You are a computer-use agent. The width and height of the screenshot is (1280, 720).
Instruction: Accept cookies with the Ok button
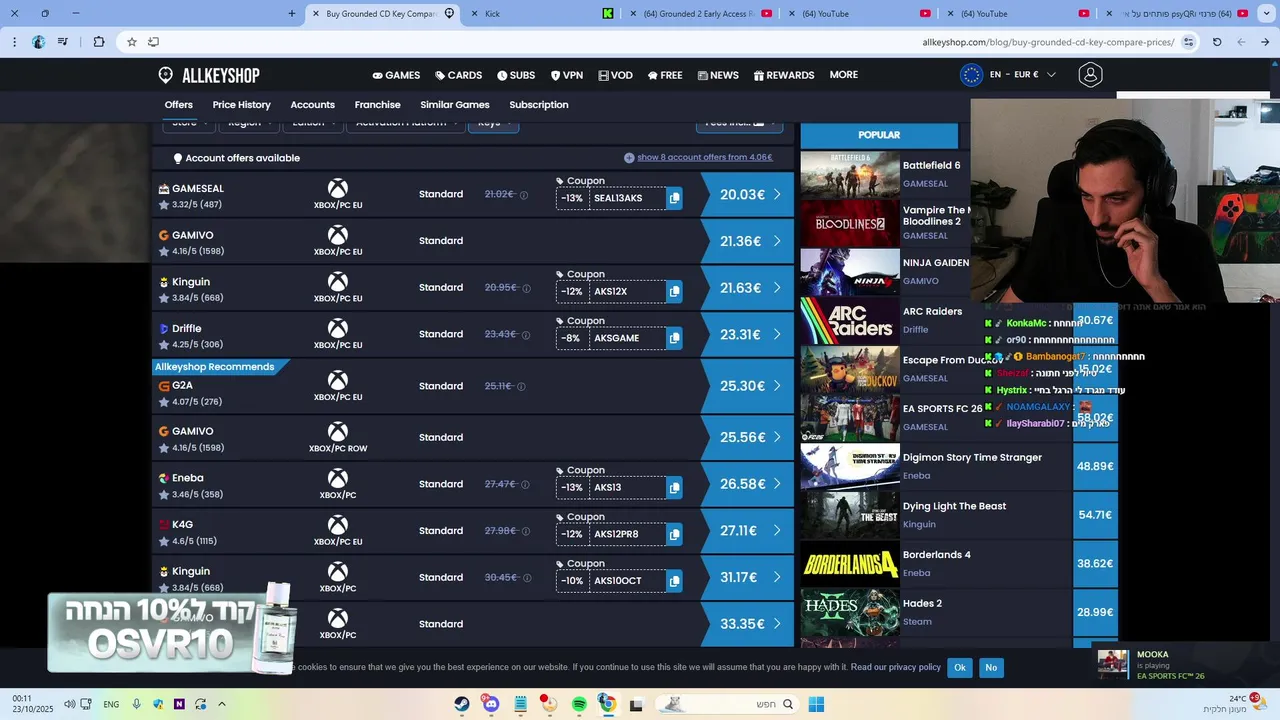pyautogui.click(x=960, y=667)
